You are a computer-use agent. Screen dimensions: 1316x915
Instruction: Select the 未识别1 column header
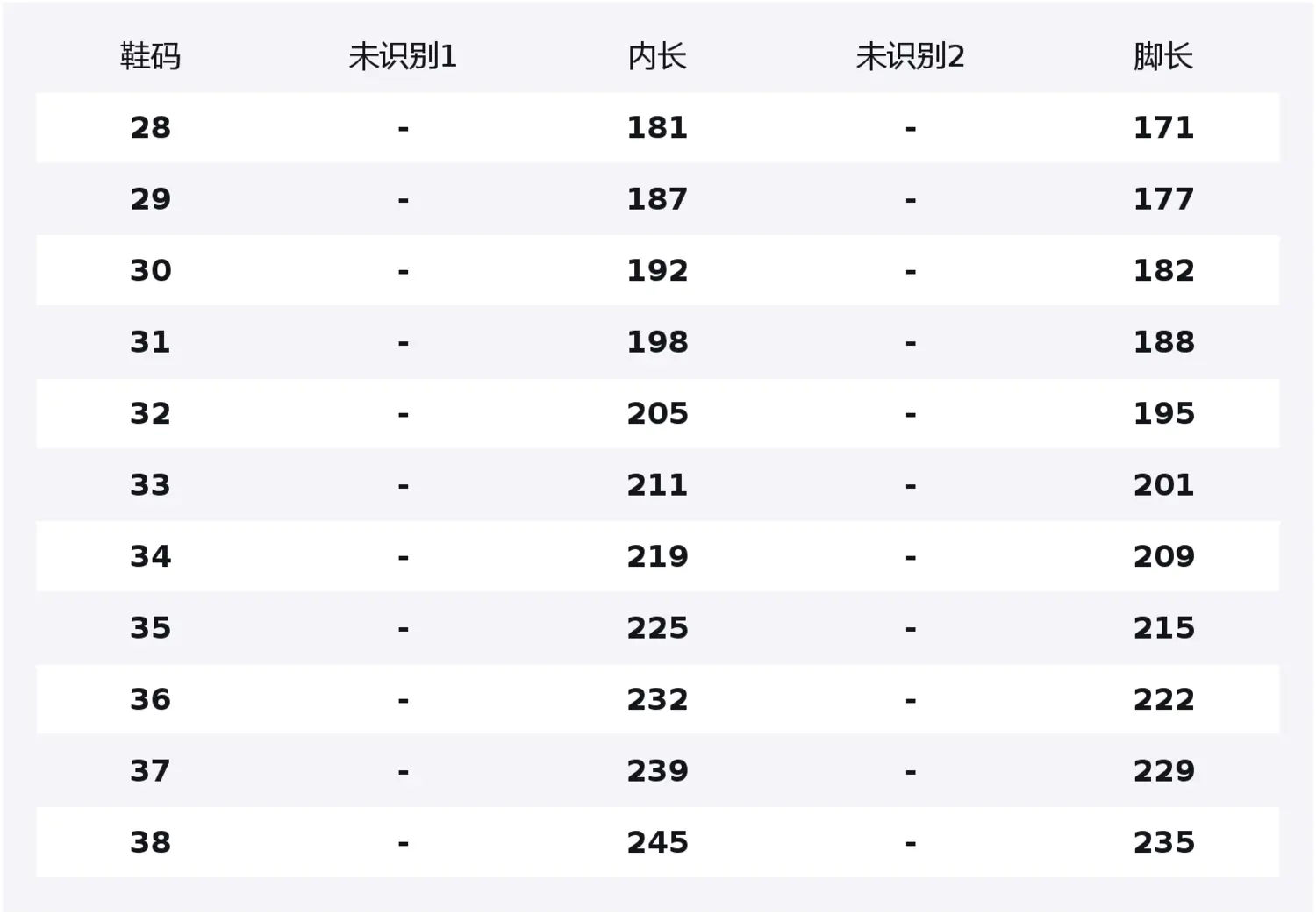pyautogui.click(x=403, y=57)
